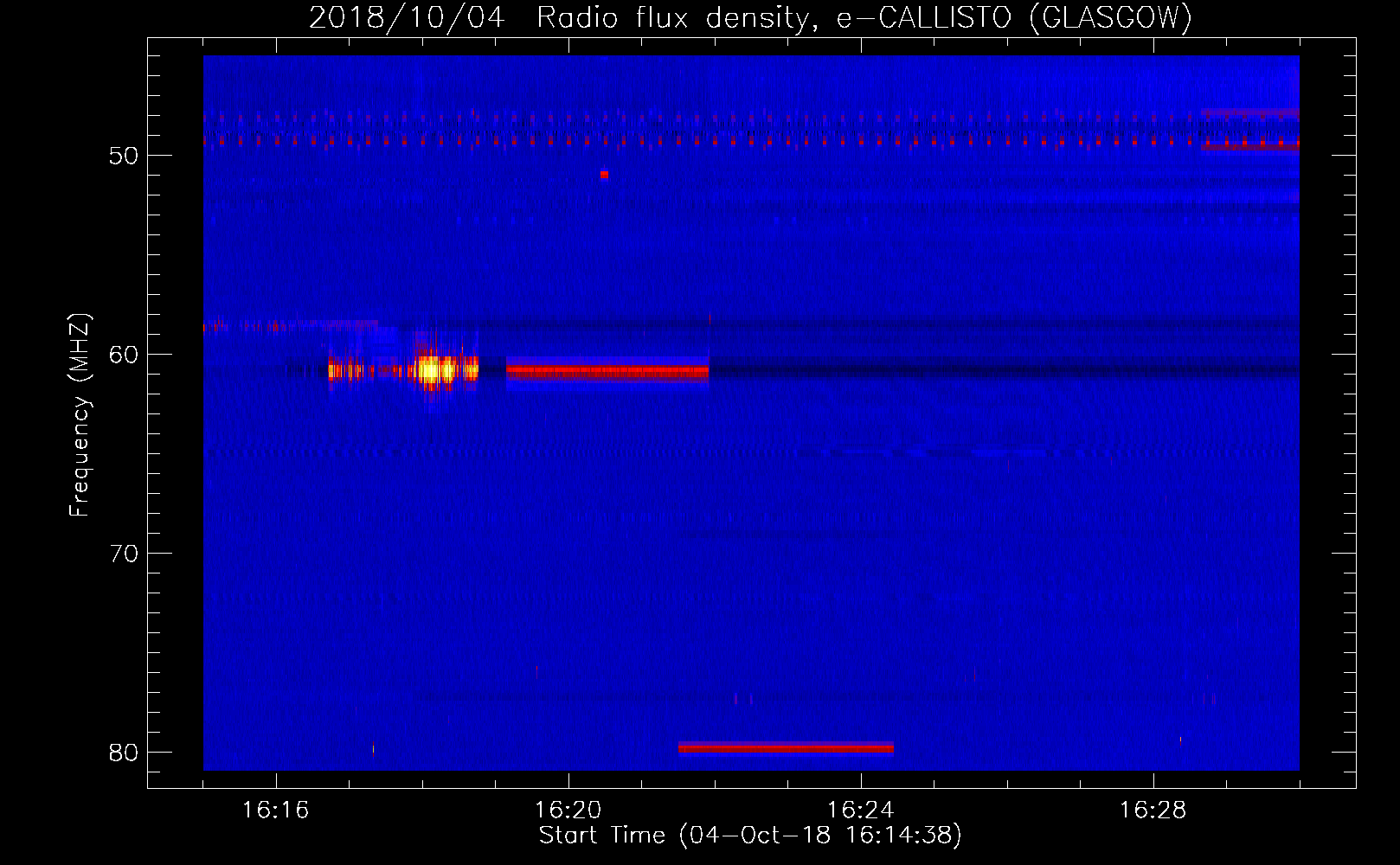Click the 50 frequency tick label
Viewport: 1400px width, 865px height.
[x=124, y=156]
